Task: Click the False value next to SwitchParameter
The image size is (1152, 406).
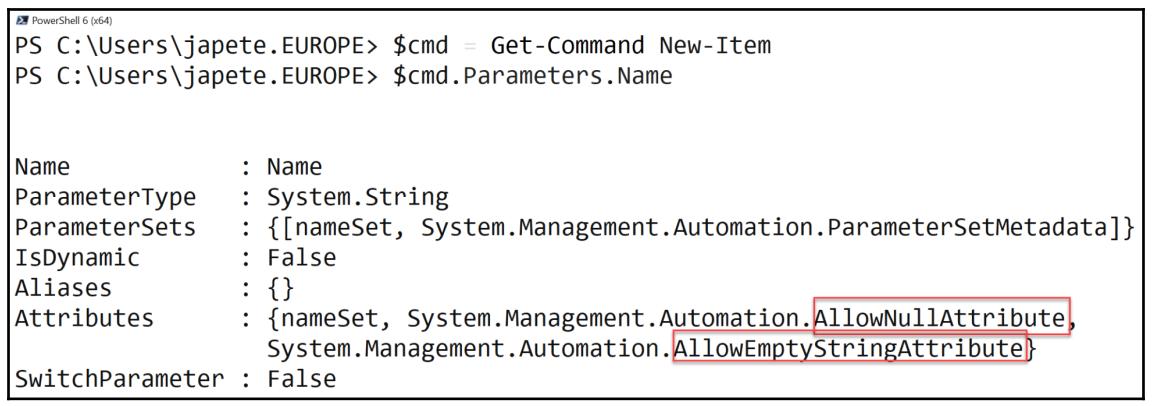Action: (x=301, y=379)
